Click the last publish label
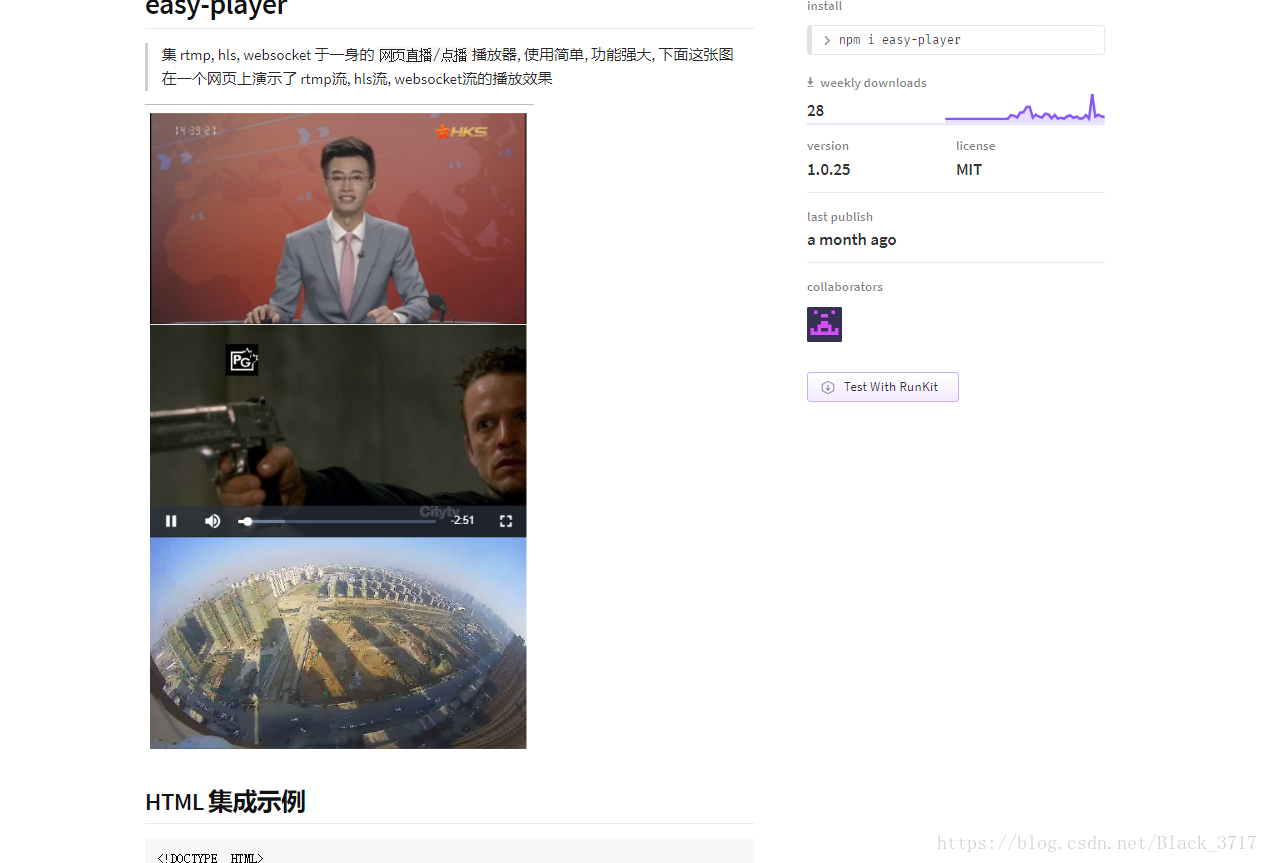This screenshot has height=863, width=1268. 840,217
